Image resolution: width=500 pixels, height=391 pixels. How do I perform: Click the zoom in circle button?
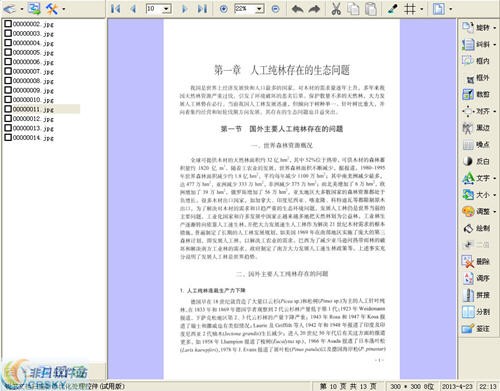(x=224, y=9)
